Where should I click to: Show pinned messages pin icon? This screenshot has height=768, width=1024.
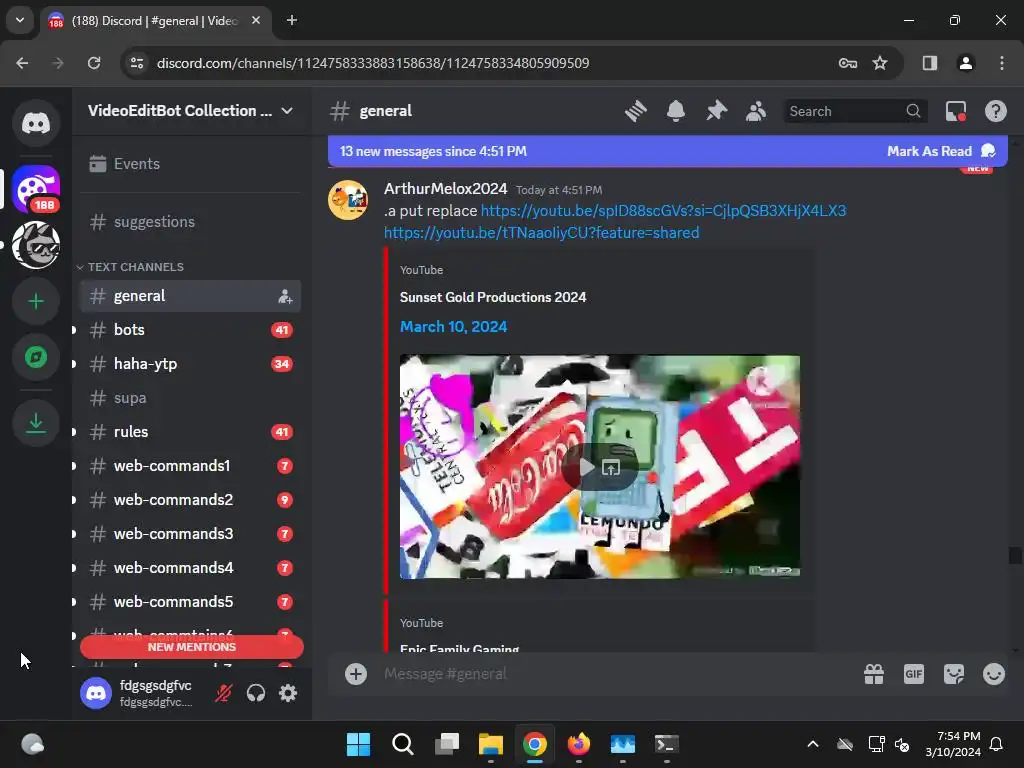tap(716, 111)
